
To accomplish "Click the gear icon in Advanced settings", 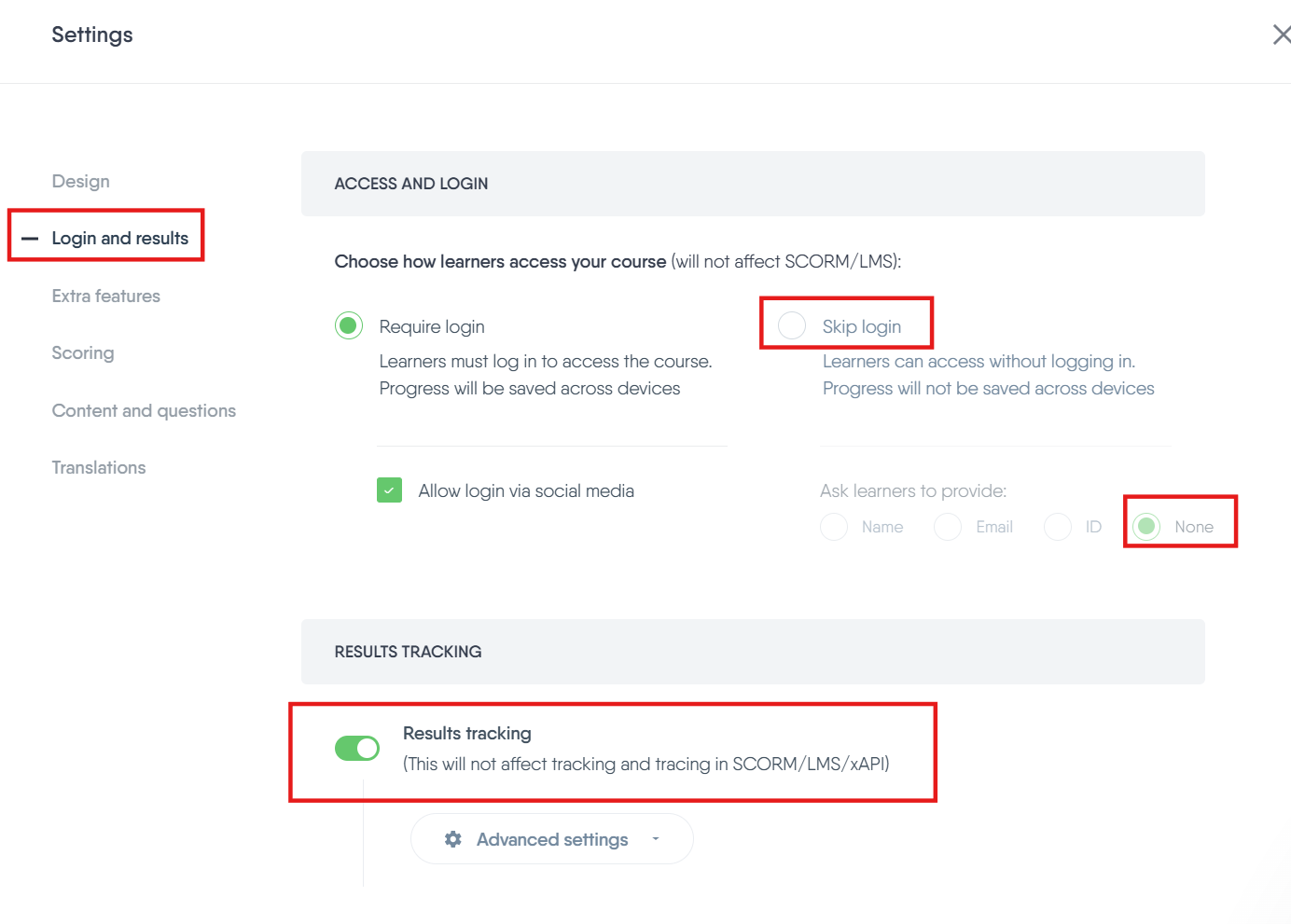I will (x=453, y=839).
